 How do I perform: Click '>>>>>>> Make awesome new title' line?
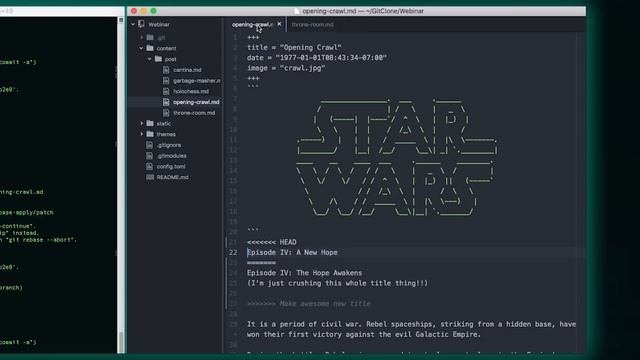[x=309, y=304]
